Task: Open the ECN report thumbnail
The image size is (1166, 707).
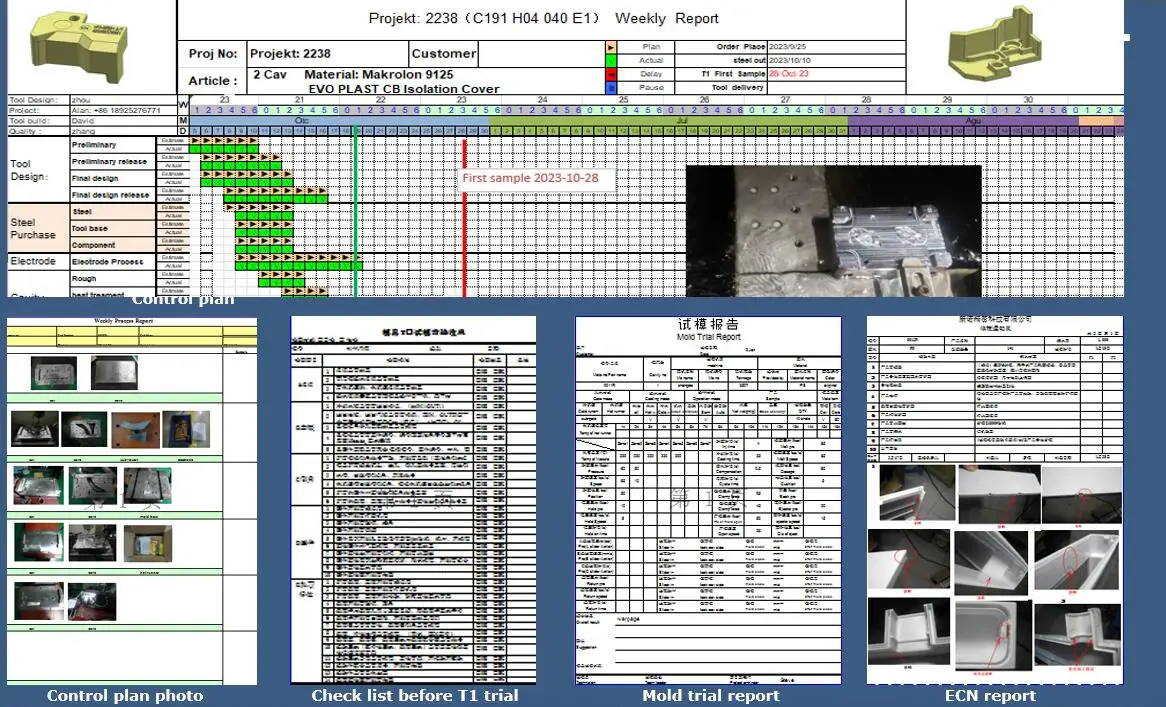Action: (x=995, y=500)
